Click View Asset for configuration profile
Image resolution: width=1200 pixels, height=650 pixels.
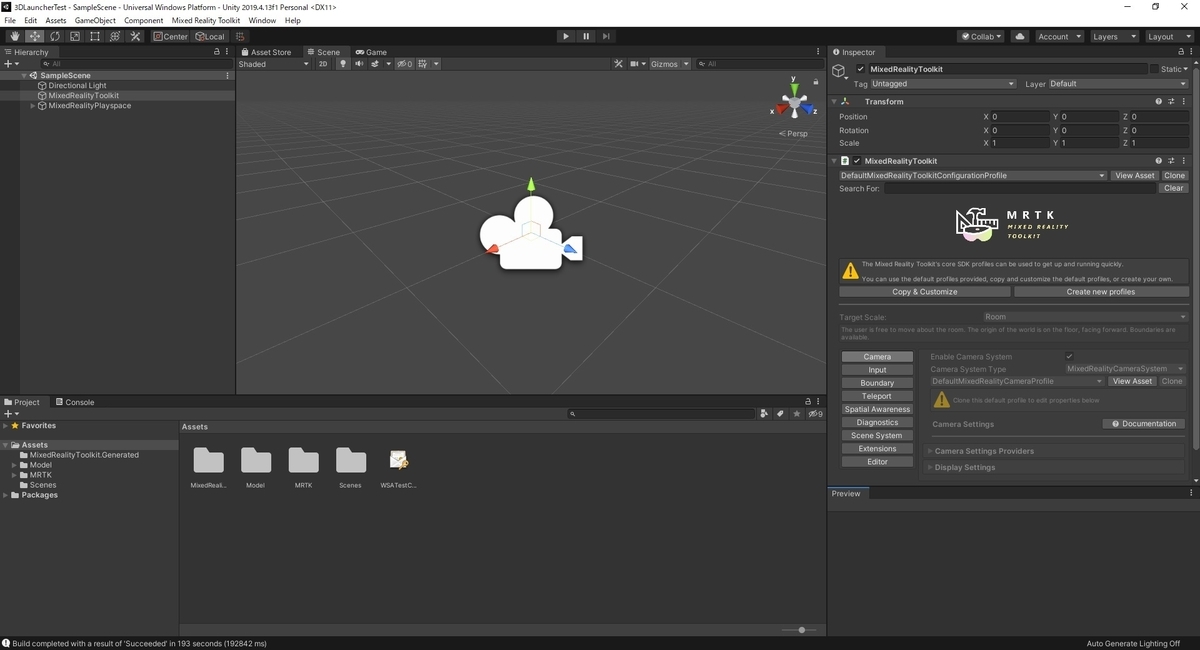[x=1134, y=175]
